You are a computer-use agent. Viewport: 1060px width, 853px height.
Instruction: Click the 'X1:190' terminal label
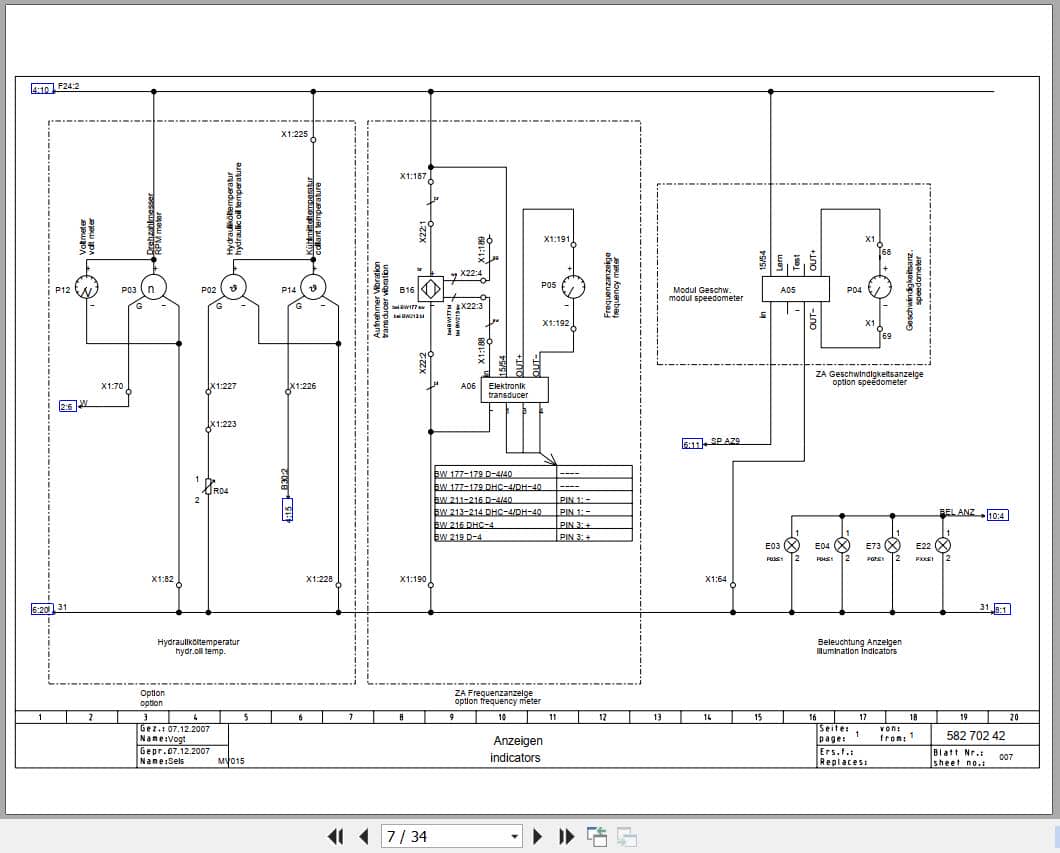pos(413,579)
